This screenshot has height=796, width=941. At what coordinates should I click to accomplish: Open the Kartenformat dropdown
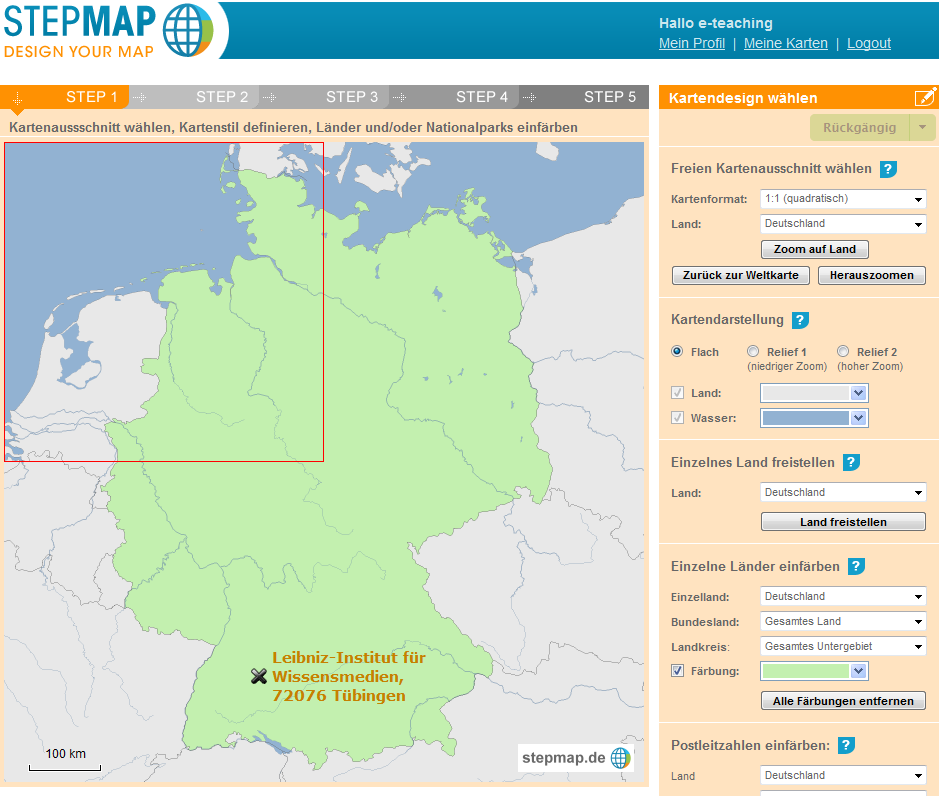pyautogui.click(x=844, y=199)
